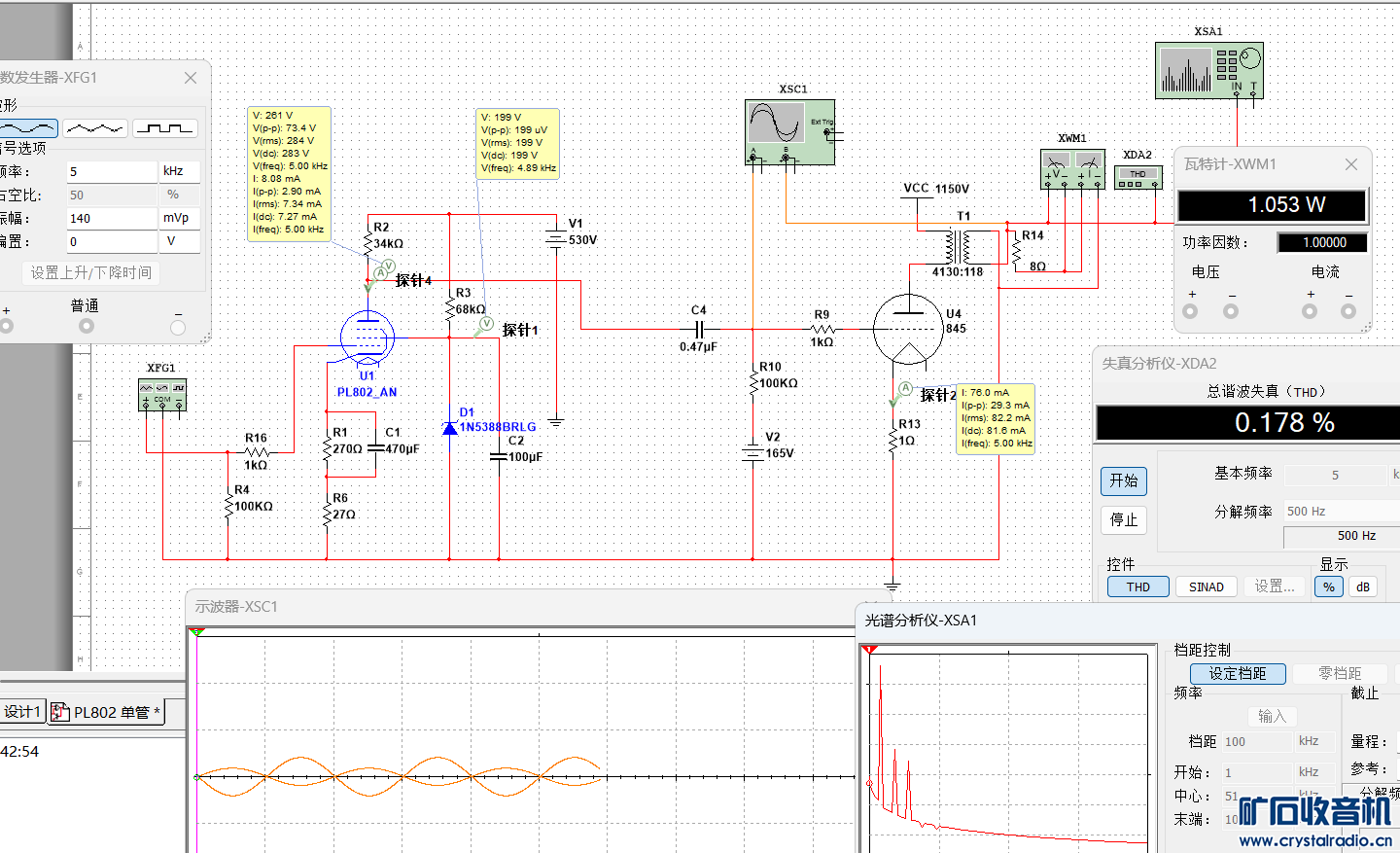The image size is (1400, 853).
Task: Select the XDA2 distortion analyzer icon
Action: 1137,178
